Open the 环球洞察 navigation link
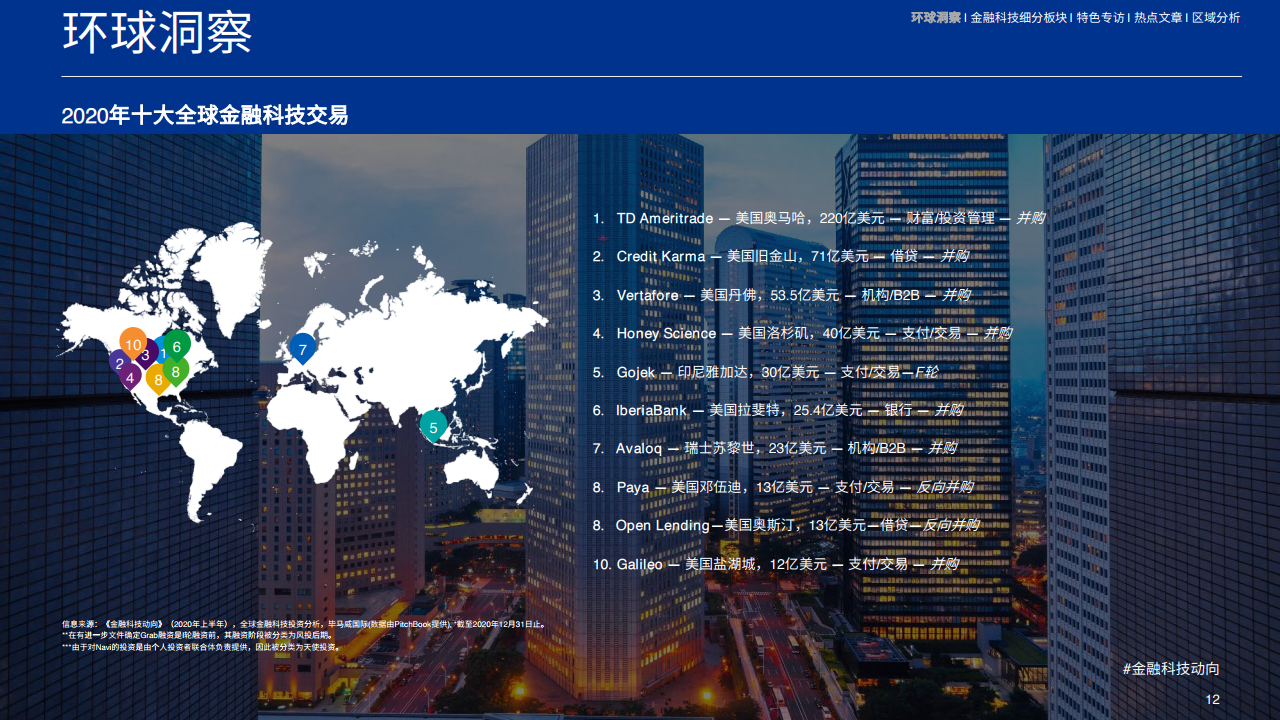This screenshot has height=720, width=1280. [x=936, y=17]
